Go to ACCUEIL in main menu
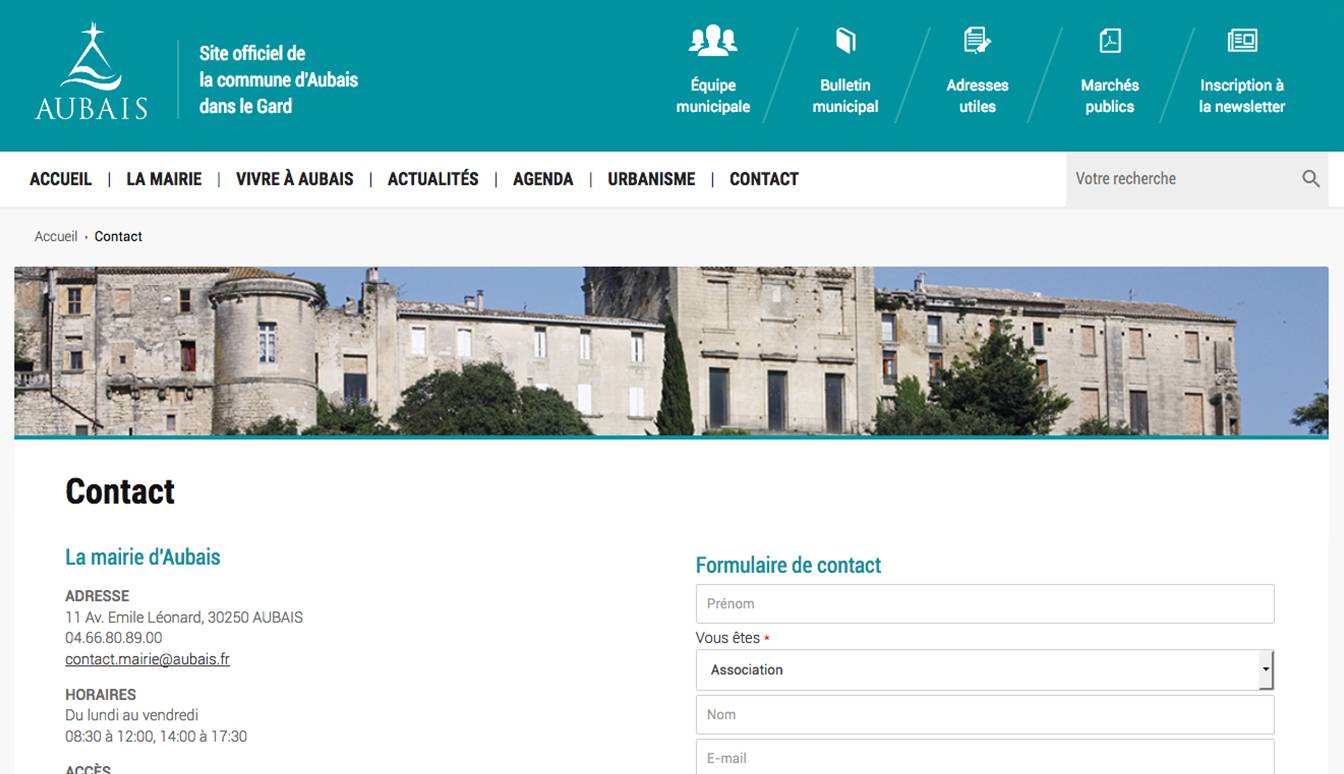Image resolution: width=1344 pixels, height=774 pixels. (61, 179)
